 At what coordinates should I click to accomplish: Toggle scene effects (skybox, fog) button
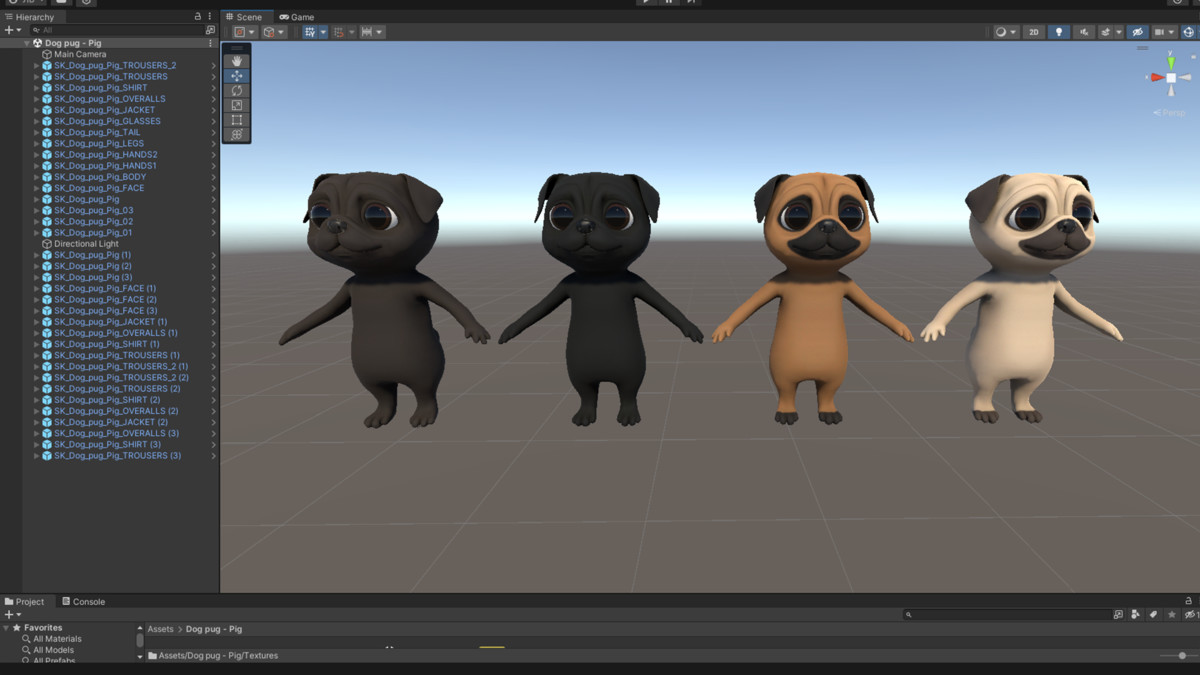(x=1105, y=32)
